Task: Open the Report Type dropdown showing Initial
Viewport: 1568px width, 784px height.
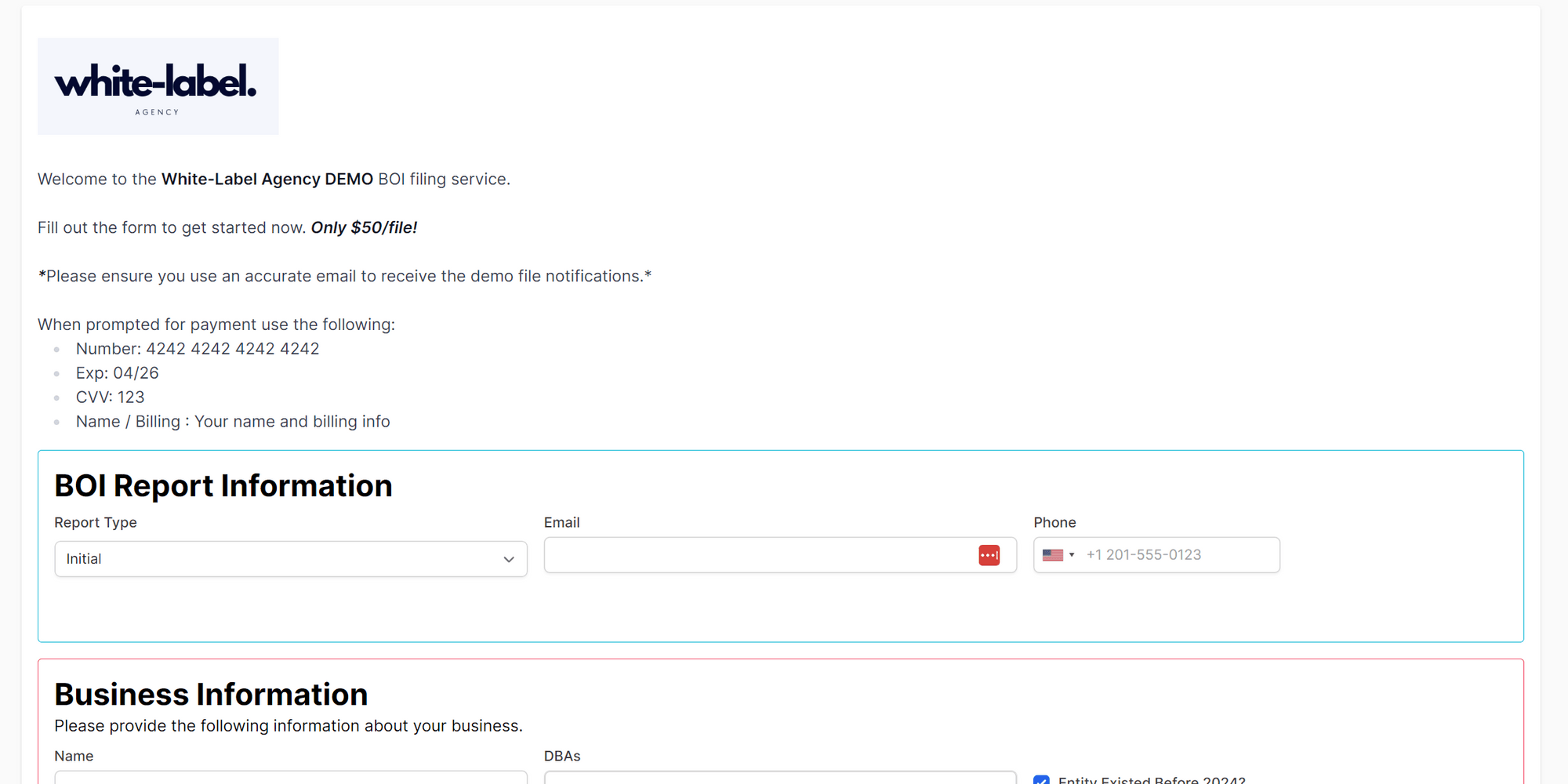Action: point(290,559)
